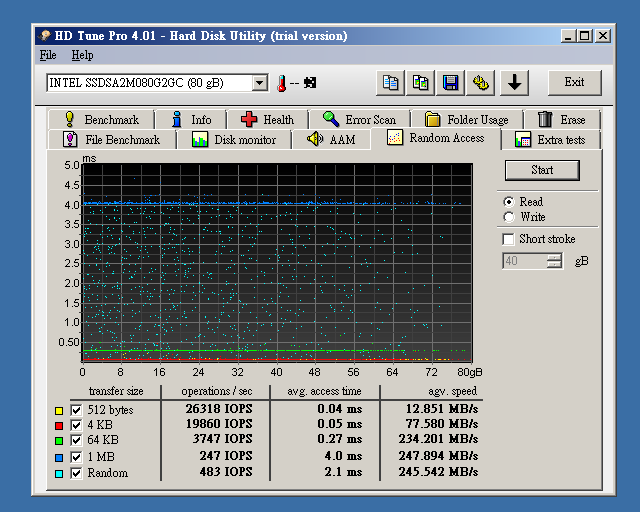Click the 2.1 ms access time value
The height and width of the screenshot is (512, 640).
pyautogui.click(x=343, y=472)
